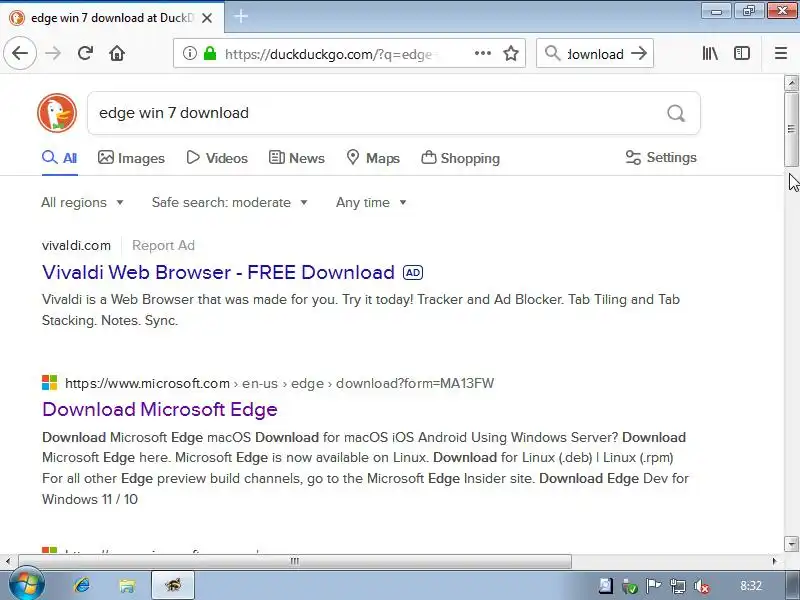Viewport: 800px width, 600px height.
Task: Open the Safe search: moderate dropdown
Action: click(230, 203)
